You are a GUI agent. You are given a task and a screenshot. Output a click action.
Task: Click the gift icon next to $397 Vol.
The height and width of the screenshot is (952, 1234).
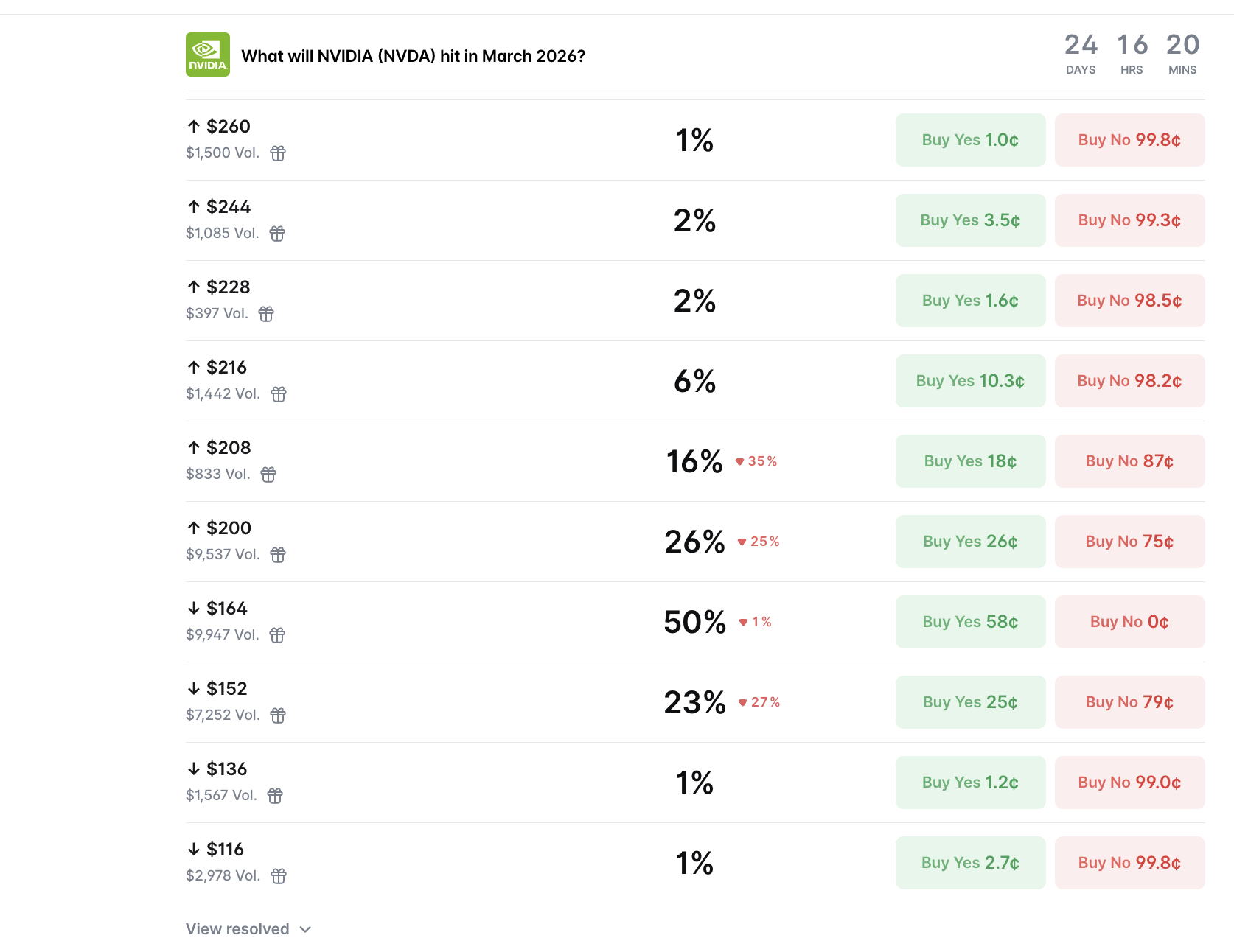(x=266, y=314)
